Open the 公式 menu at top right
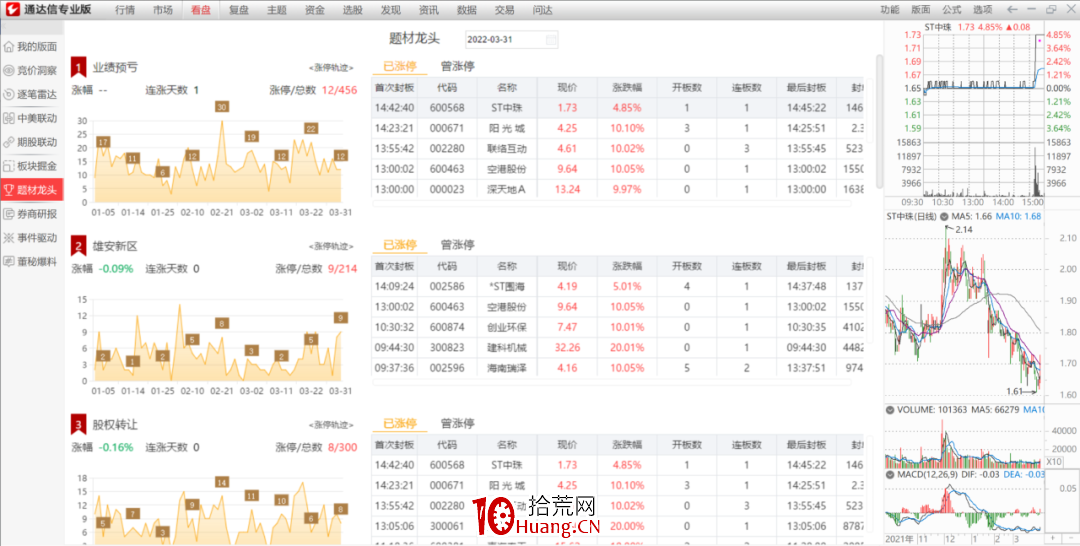 point(952,10)
